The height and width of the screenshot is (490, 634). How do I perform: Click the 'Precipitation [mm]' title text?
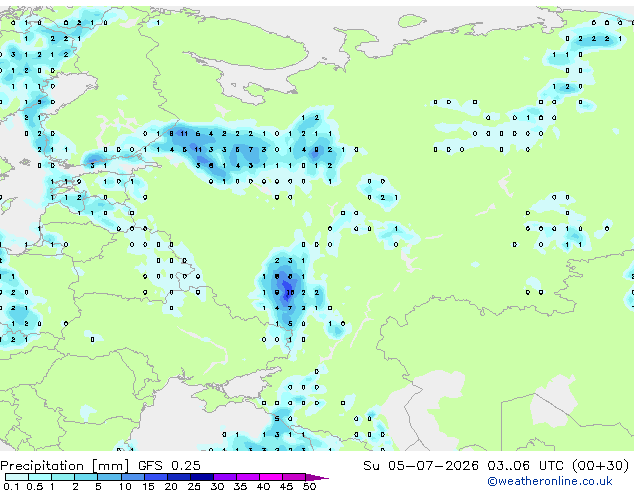click(x=65, y=466)
